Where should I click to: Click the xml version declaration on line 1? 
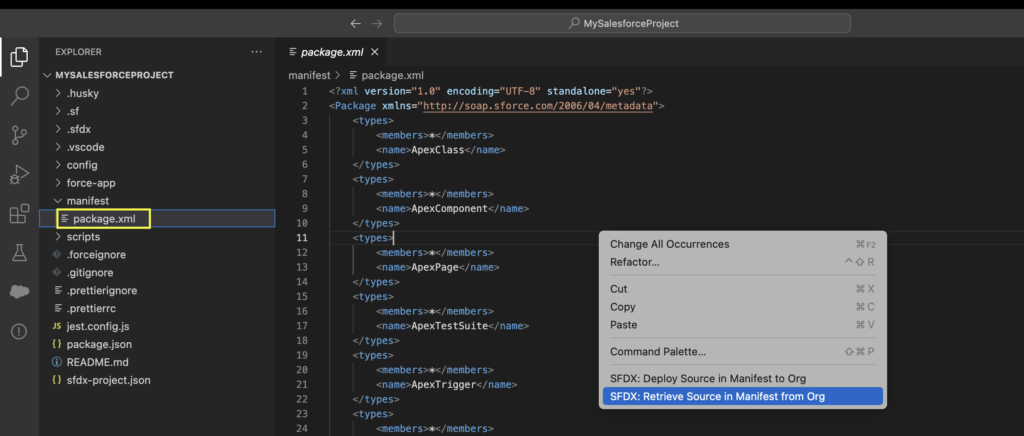490,91
